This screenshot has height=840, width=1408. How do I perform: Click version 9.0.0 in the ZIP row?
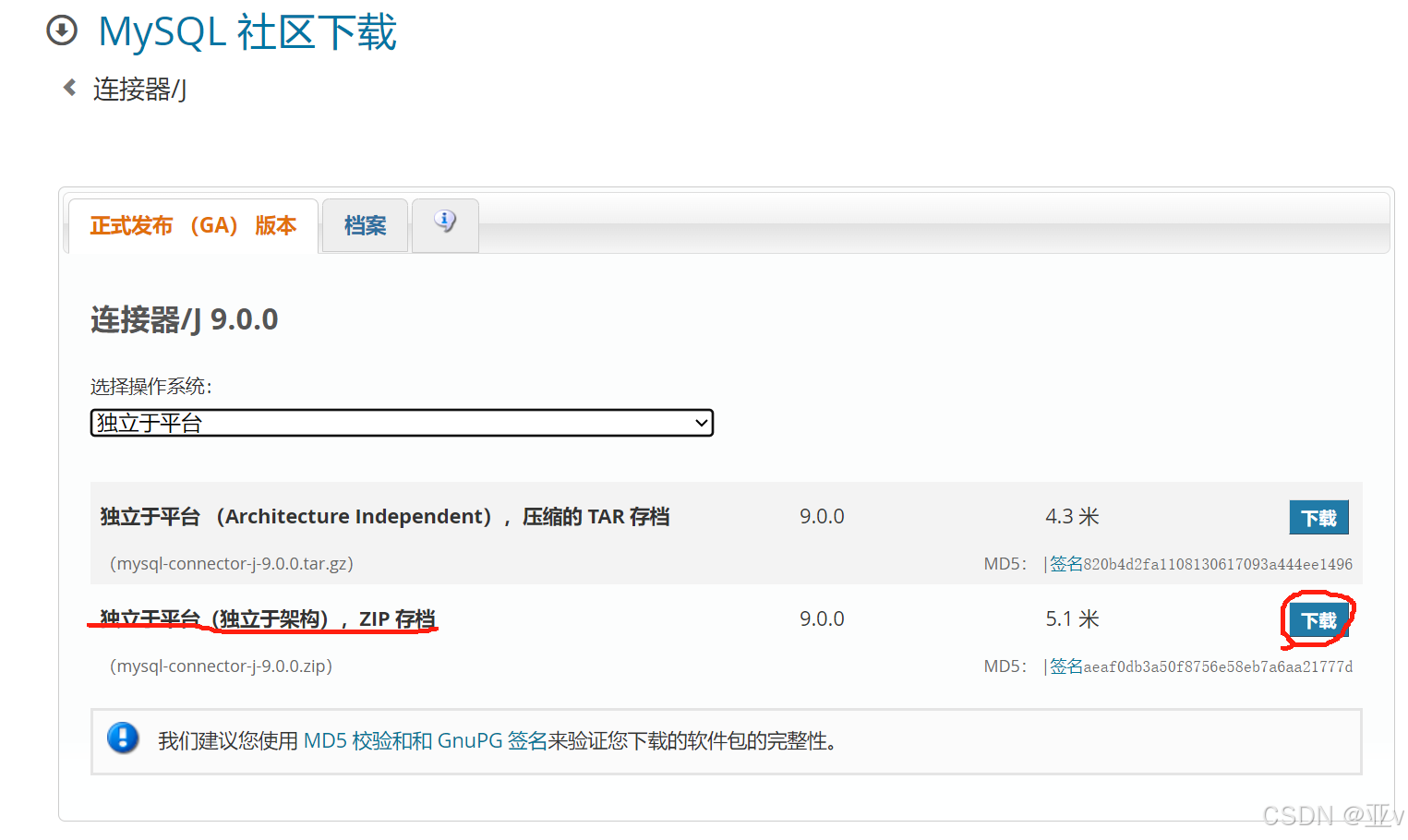pyautogui.click(x=822, y=619)
